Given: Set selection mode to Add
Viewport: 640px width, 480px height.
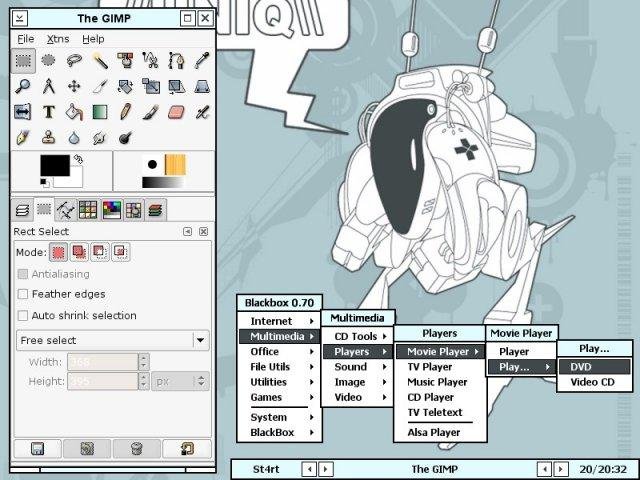Looking at the screenshot, I should coord(79,252).
